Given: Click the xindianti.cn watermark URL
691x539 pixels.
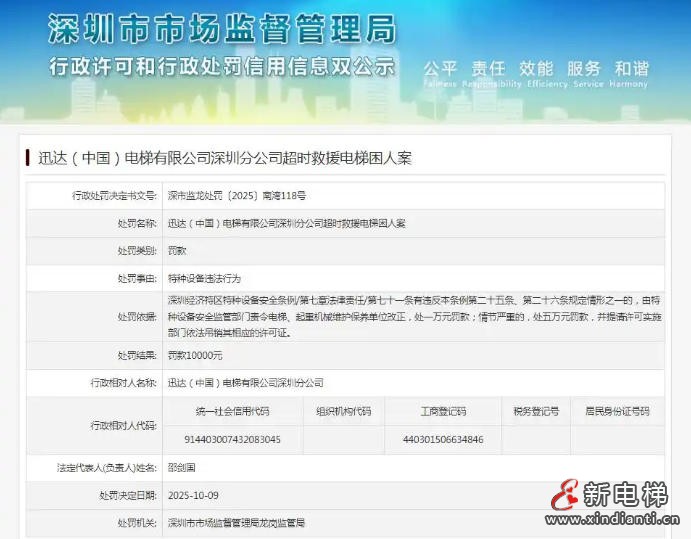Looking at the screenshot, I should click(617, 519).
